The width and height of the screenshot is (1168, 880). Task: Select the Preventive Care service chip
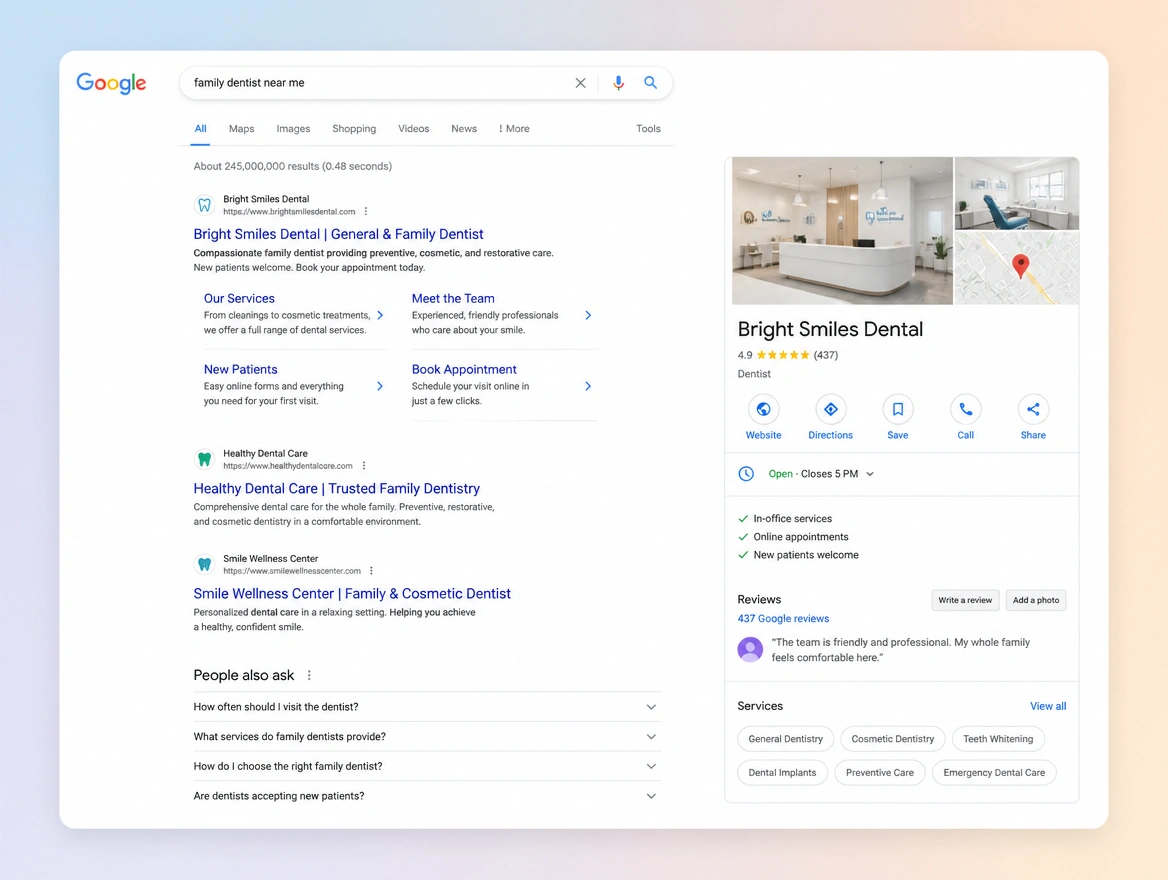(880, 773)
